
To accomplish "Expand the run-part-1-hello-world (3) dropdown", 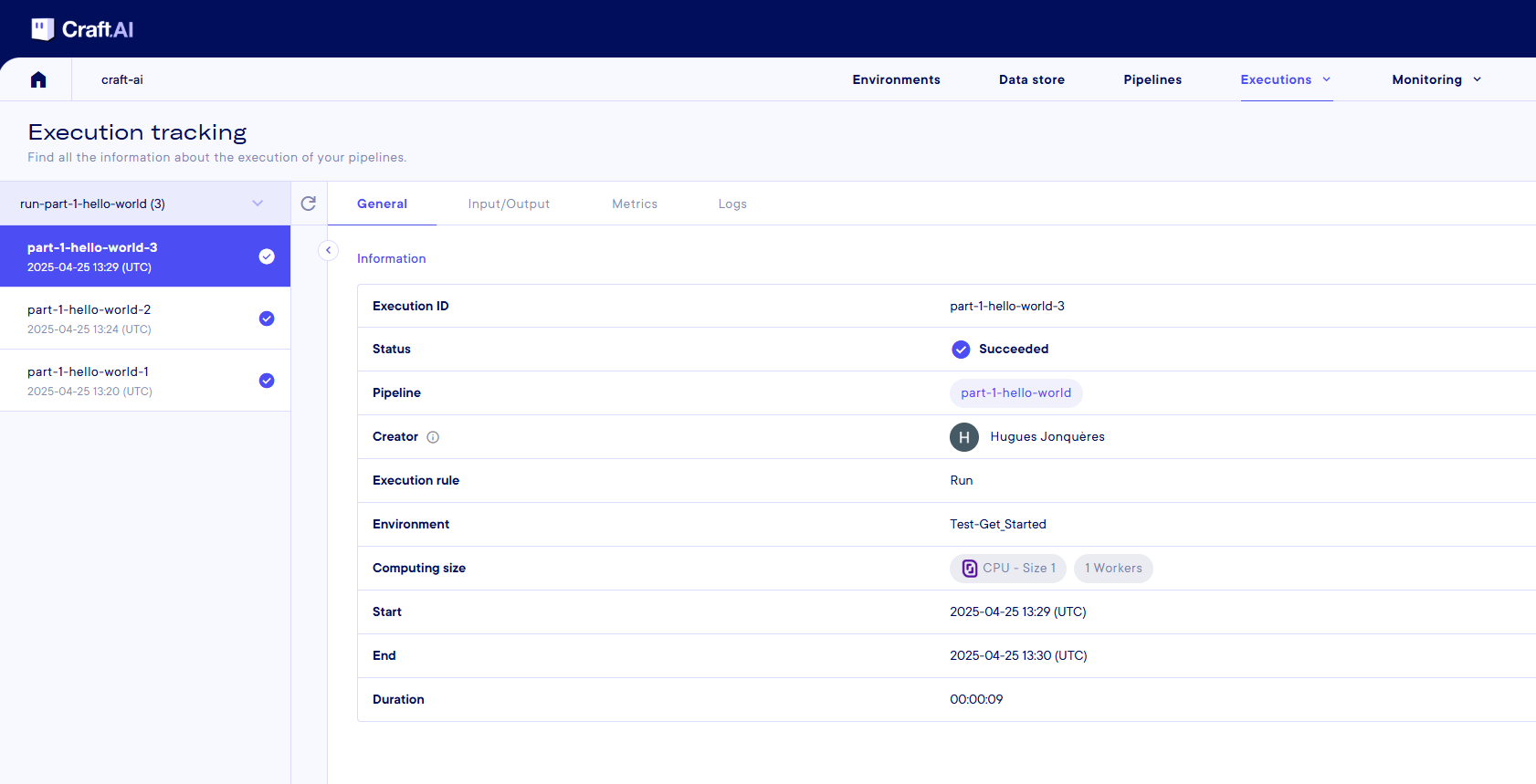I will coord(145,204).
